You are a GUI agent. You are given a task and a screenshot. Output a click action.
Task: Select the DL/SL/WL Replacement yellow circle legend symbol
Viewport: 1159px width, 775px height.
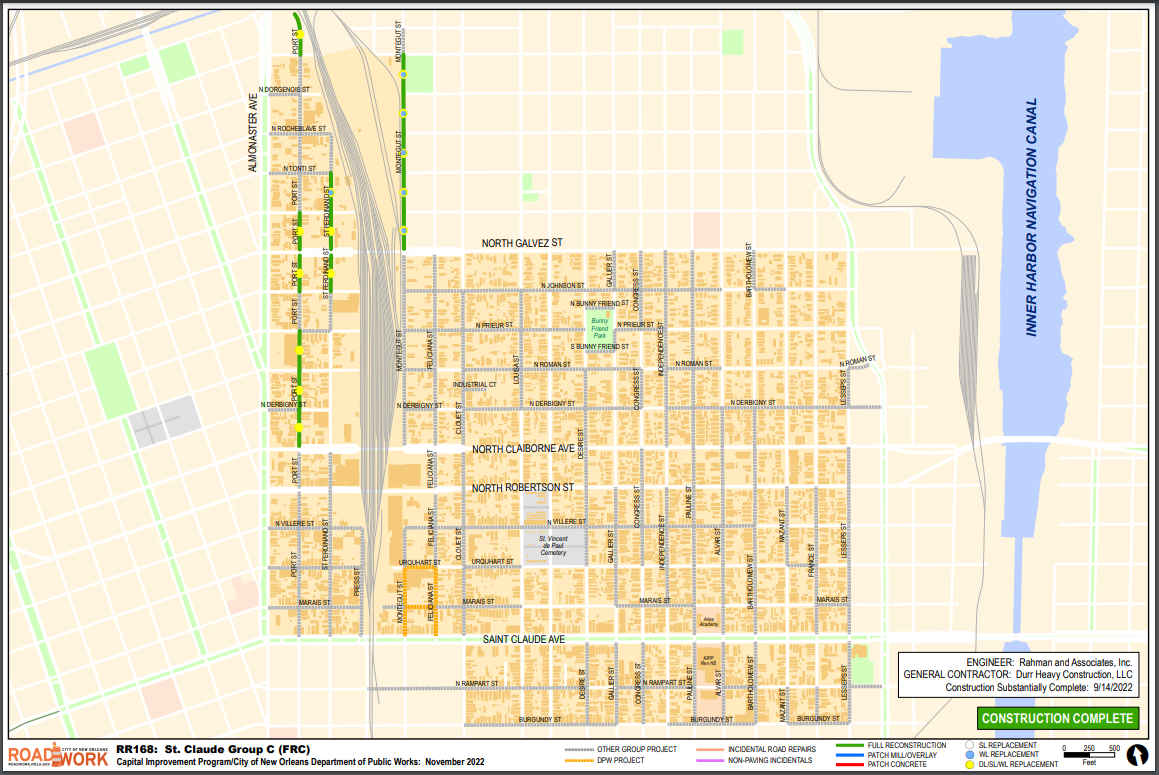969,765
